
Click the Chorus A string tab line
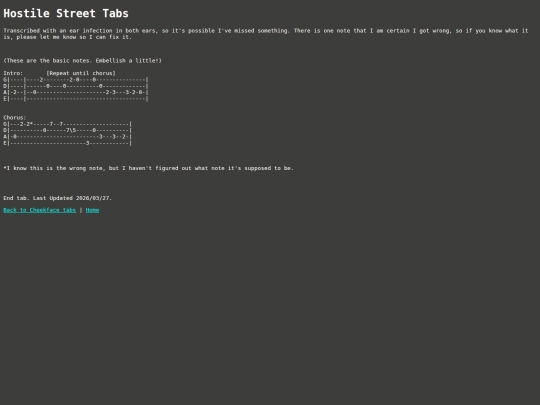[x=68, y=137]
